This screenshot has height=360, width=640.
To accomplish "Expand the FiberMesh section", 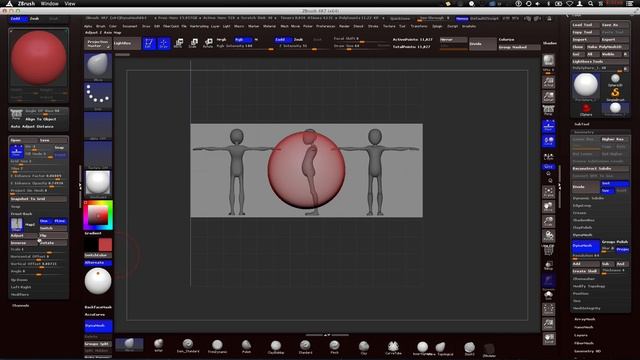I will click(584, 343).
